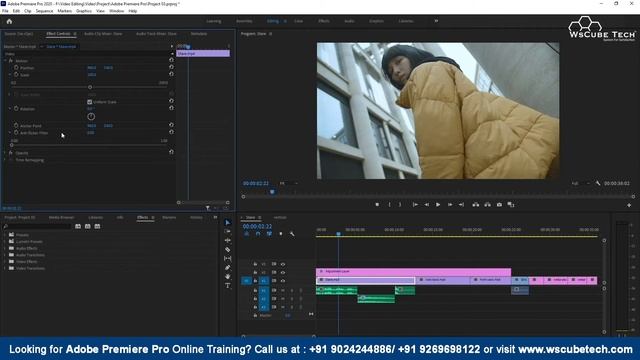The width and height of the screenshot is (640, 360).
Task: Select the Type tool
Action: 228,286
